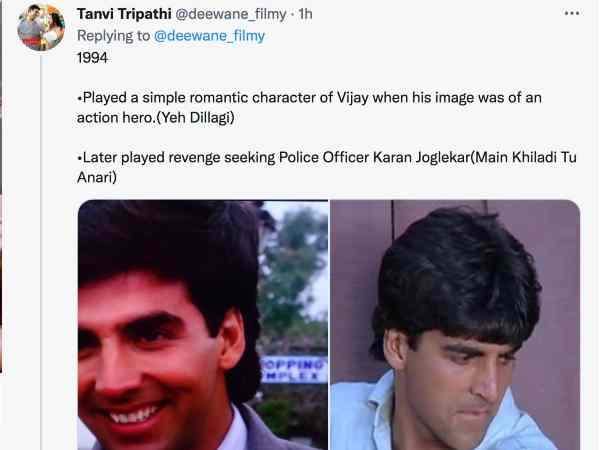600x450 pixels.
Task: Click the action hero phrase in tweet
Action: [115, 117]
